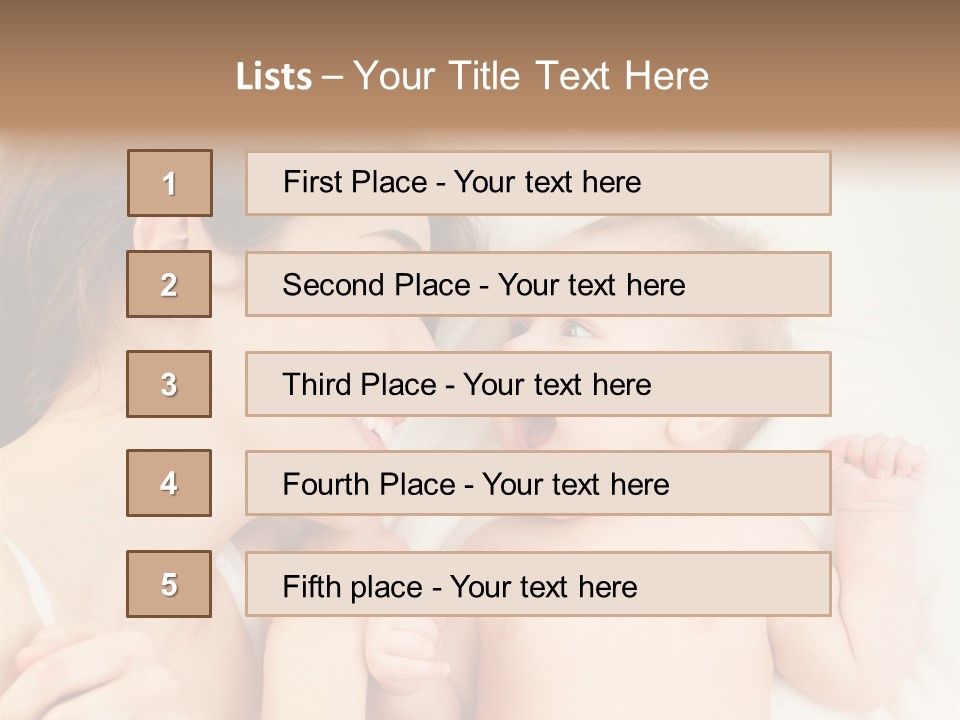Screen dimensions: 960x720
Task: Click the number 5 box
Action: [169, 584]
